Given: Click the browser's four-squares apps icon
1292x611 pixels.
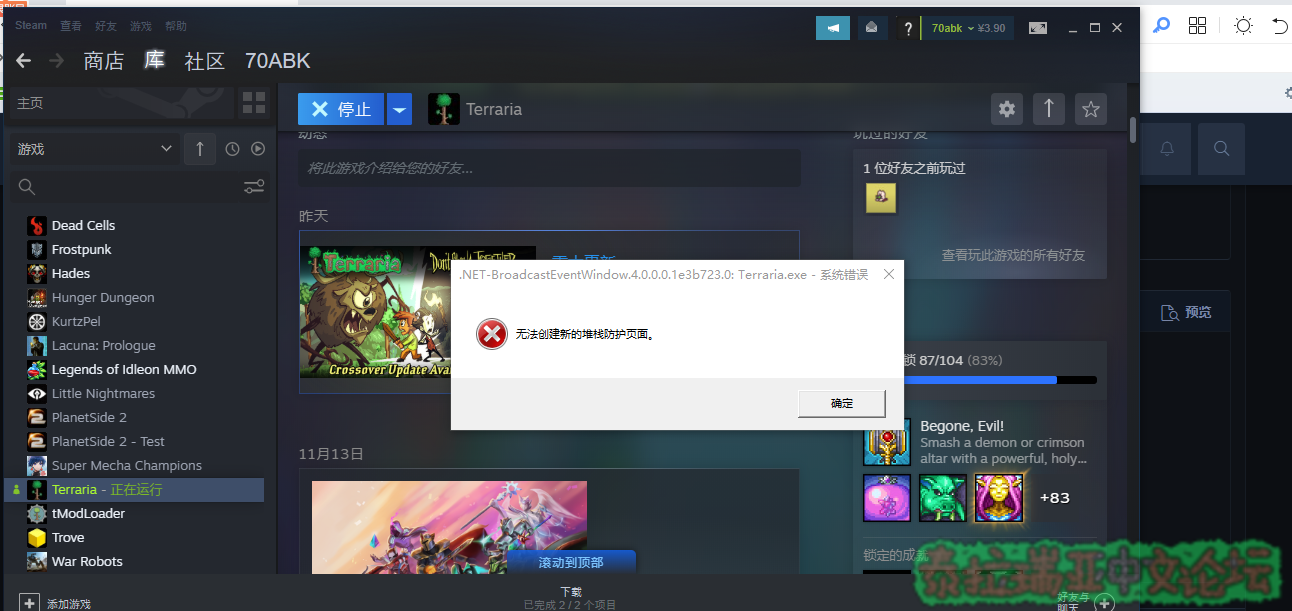Looking at the screenshot, I should click(x=1198, y=26).
